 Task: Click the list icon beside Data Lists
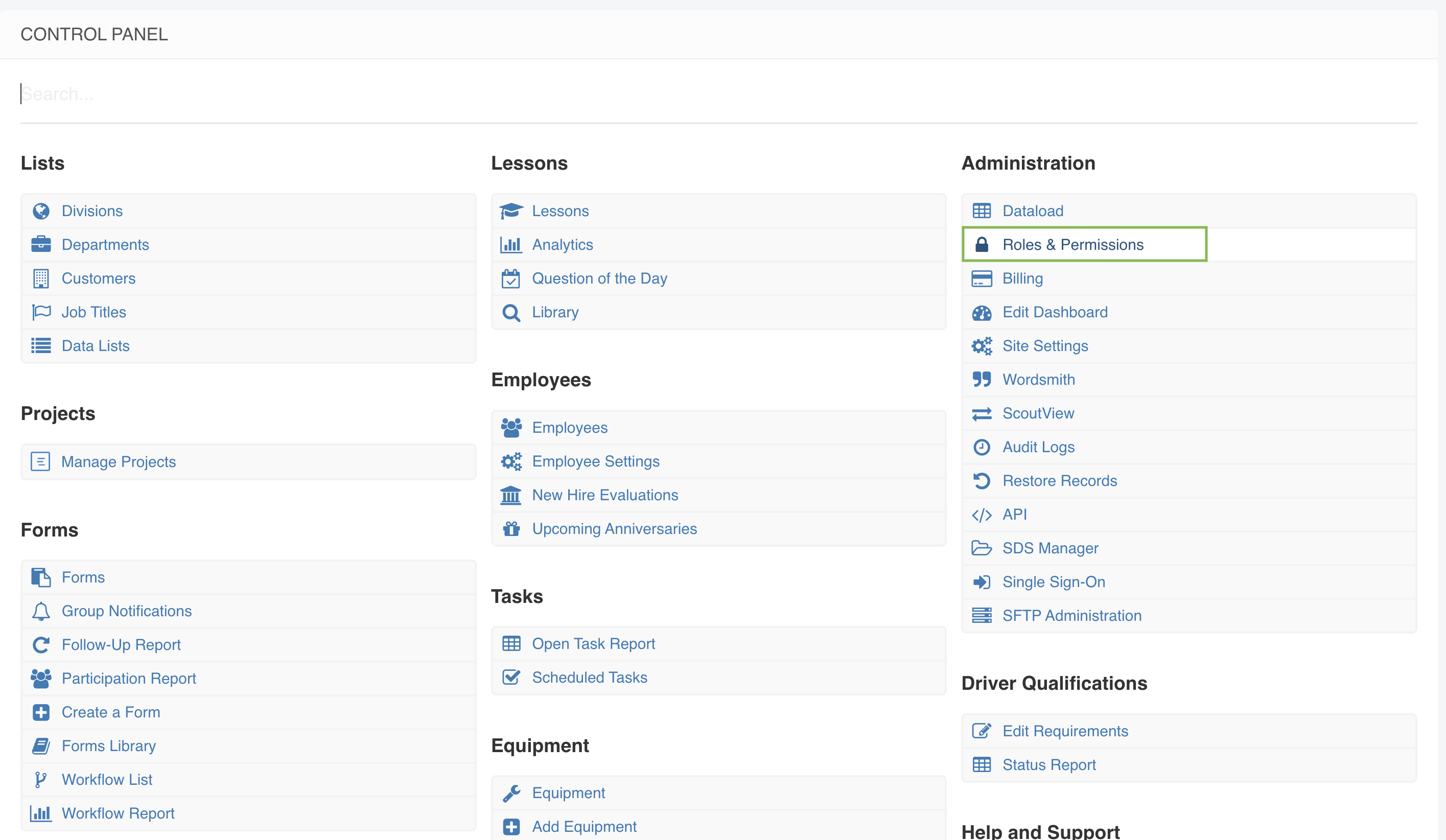(x=41, y=346)
